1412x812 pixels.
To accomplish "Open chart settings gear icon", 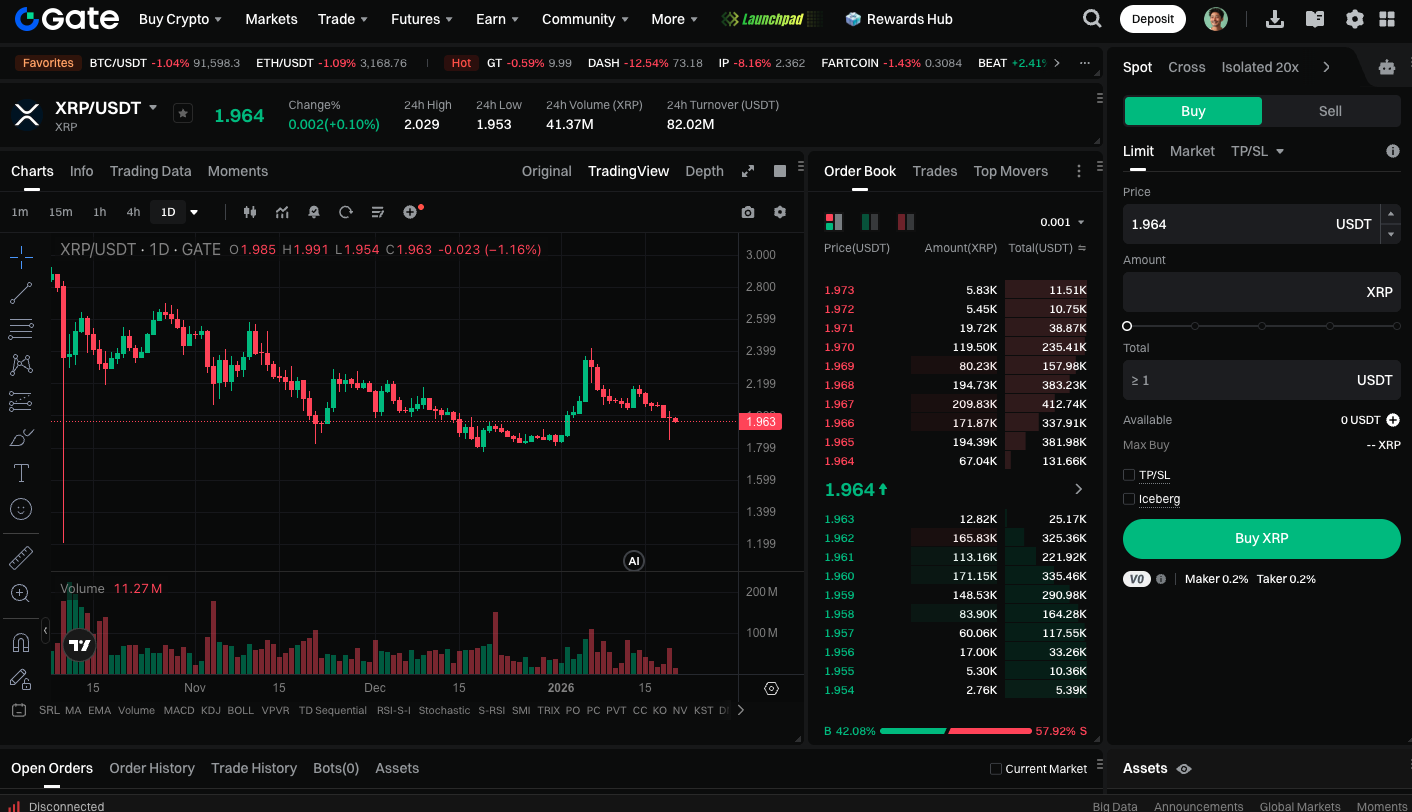I will pos(780,212).
